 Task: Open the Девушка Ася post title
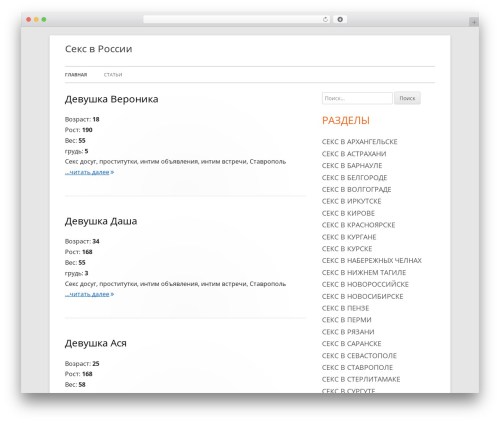[96, 343]
